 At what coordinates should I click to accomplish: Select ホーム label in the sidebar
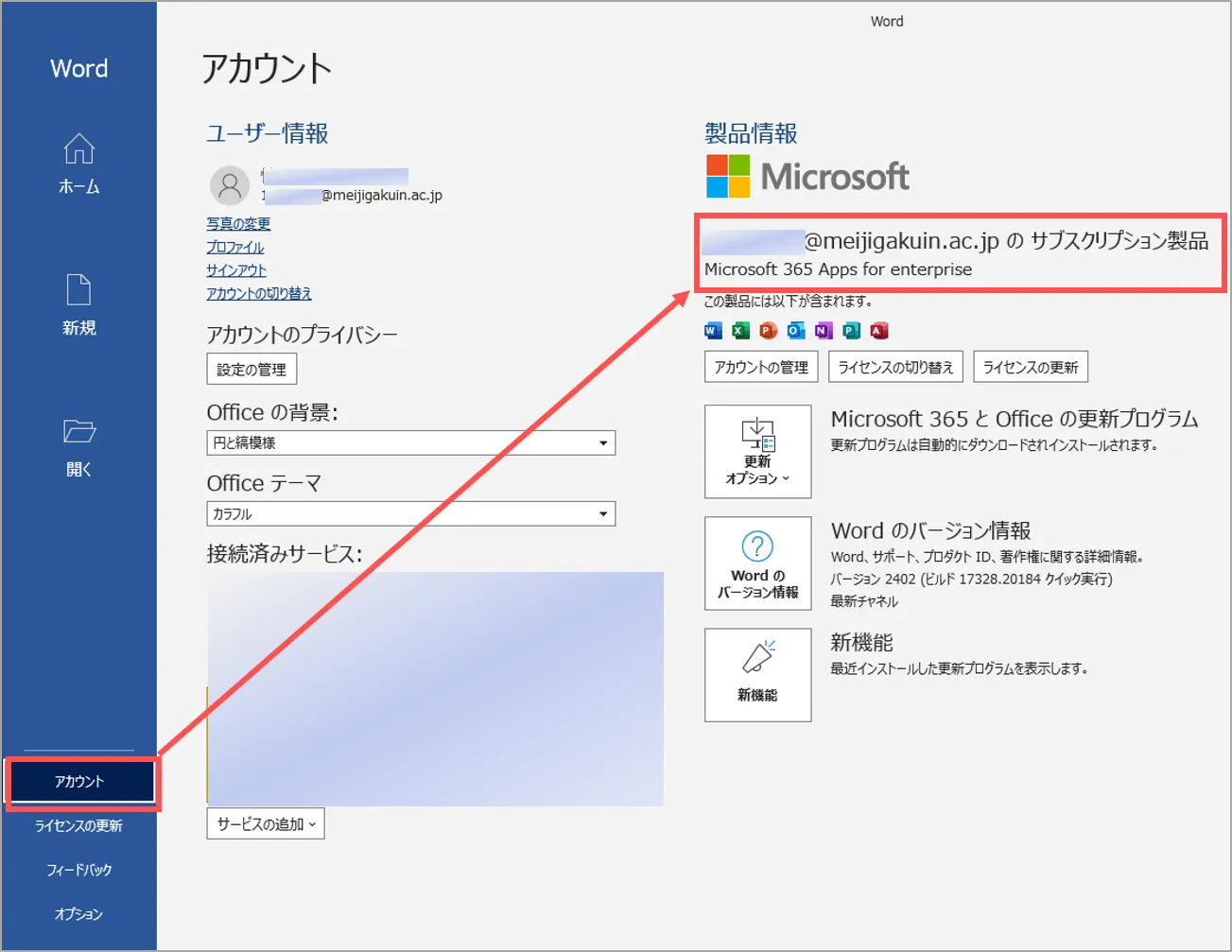[x=79, y=186]
